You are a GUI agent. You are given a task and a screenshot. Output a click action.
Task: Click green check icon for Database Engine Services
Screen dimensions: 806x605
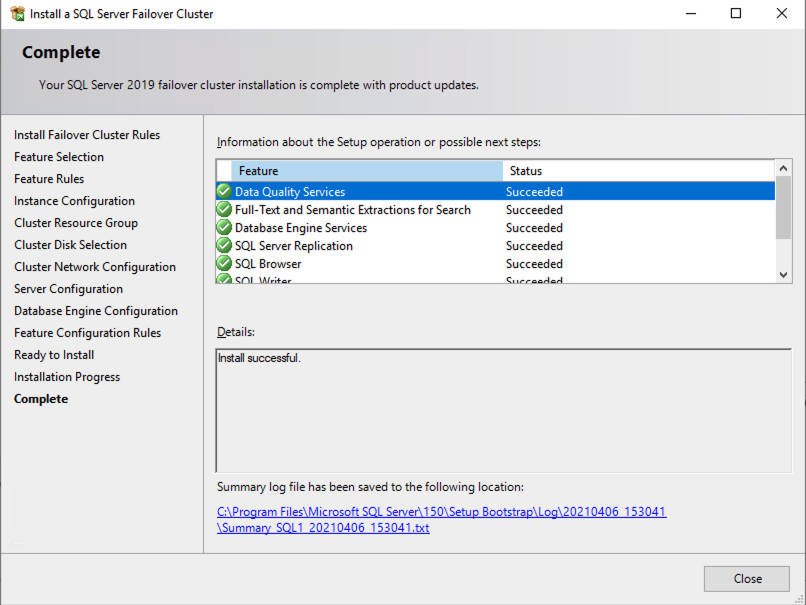[224, 228]
